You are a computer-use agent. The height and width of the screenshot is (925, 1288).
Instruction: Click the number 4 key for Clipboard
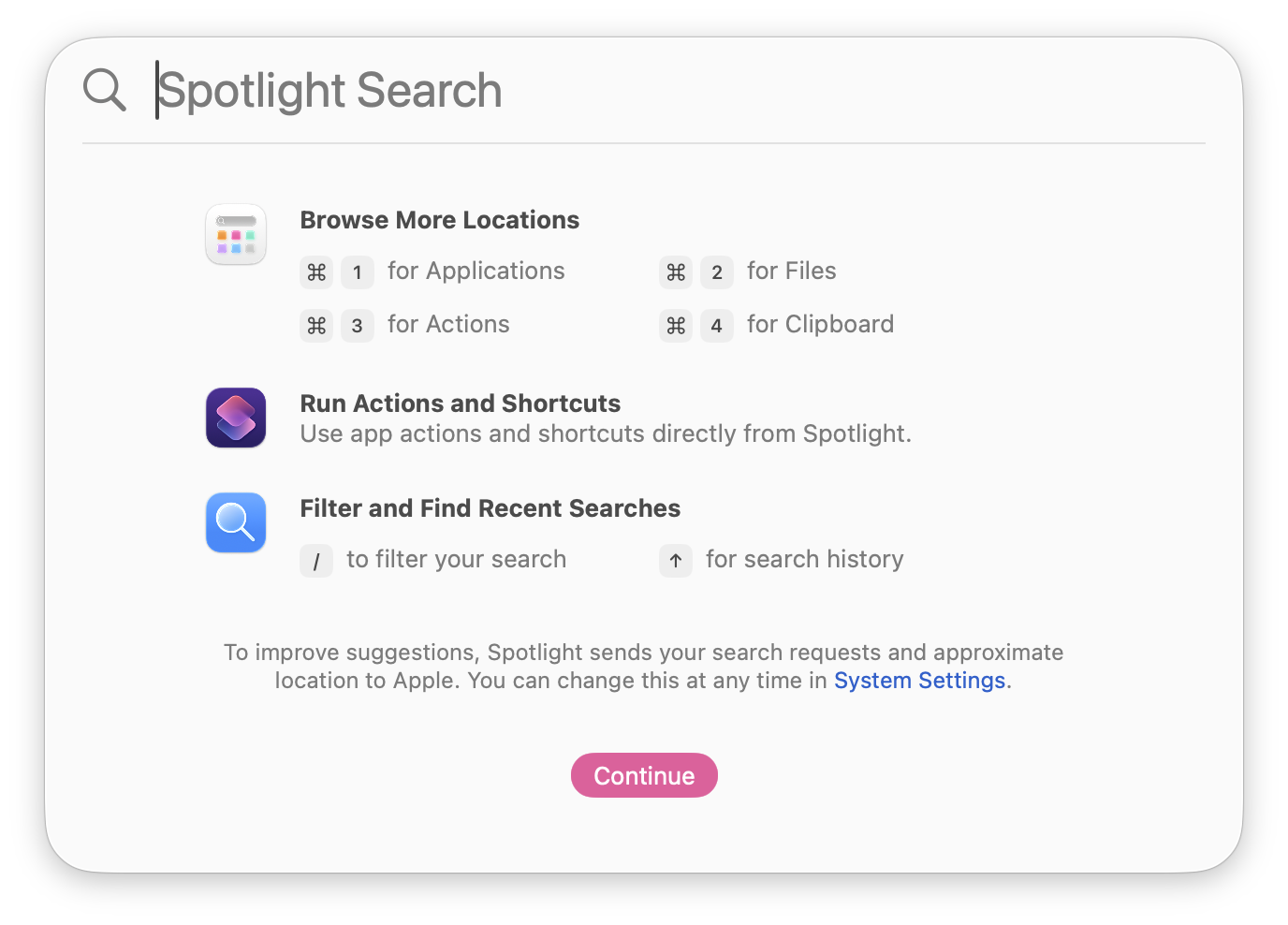tap(717, 326)
